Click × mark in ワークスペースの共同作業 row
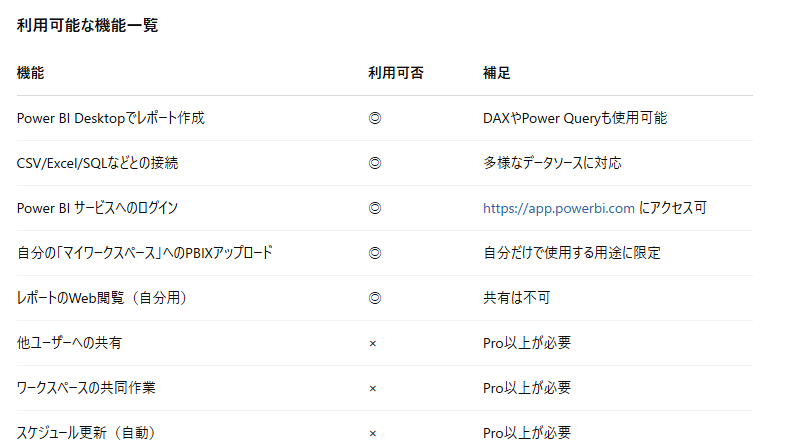This screenshot has height=448, width=808. (x=373, y=388)
